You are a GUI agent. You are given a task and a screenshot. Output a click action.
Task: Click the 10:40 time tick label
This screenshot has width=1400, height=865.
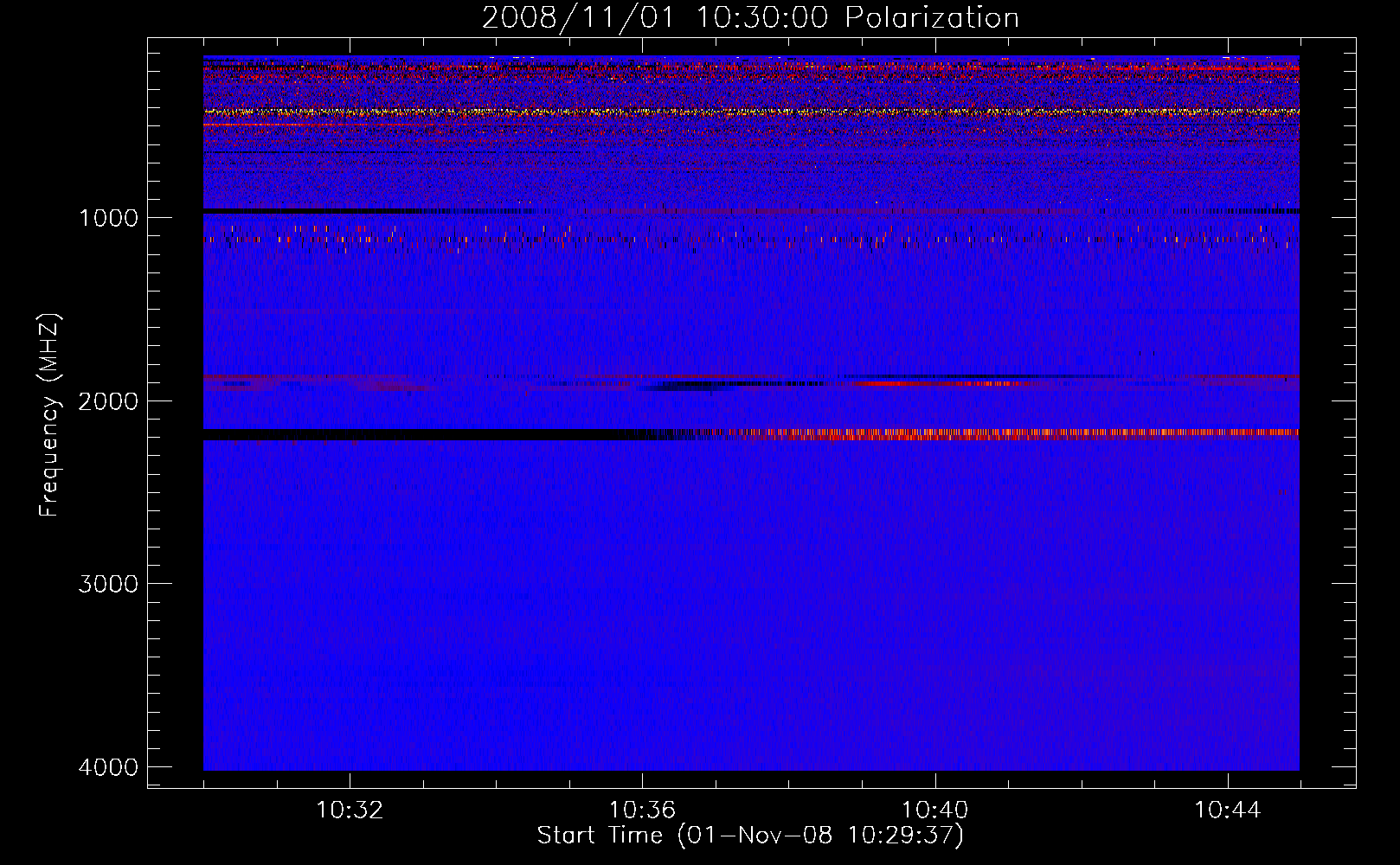[x=934, y=811]
